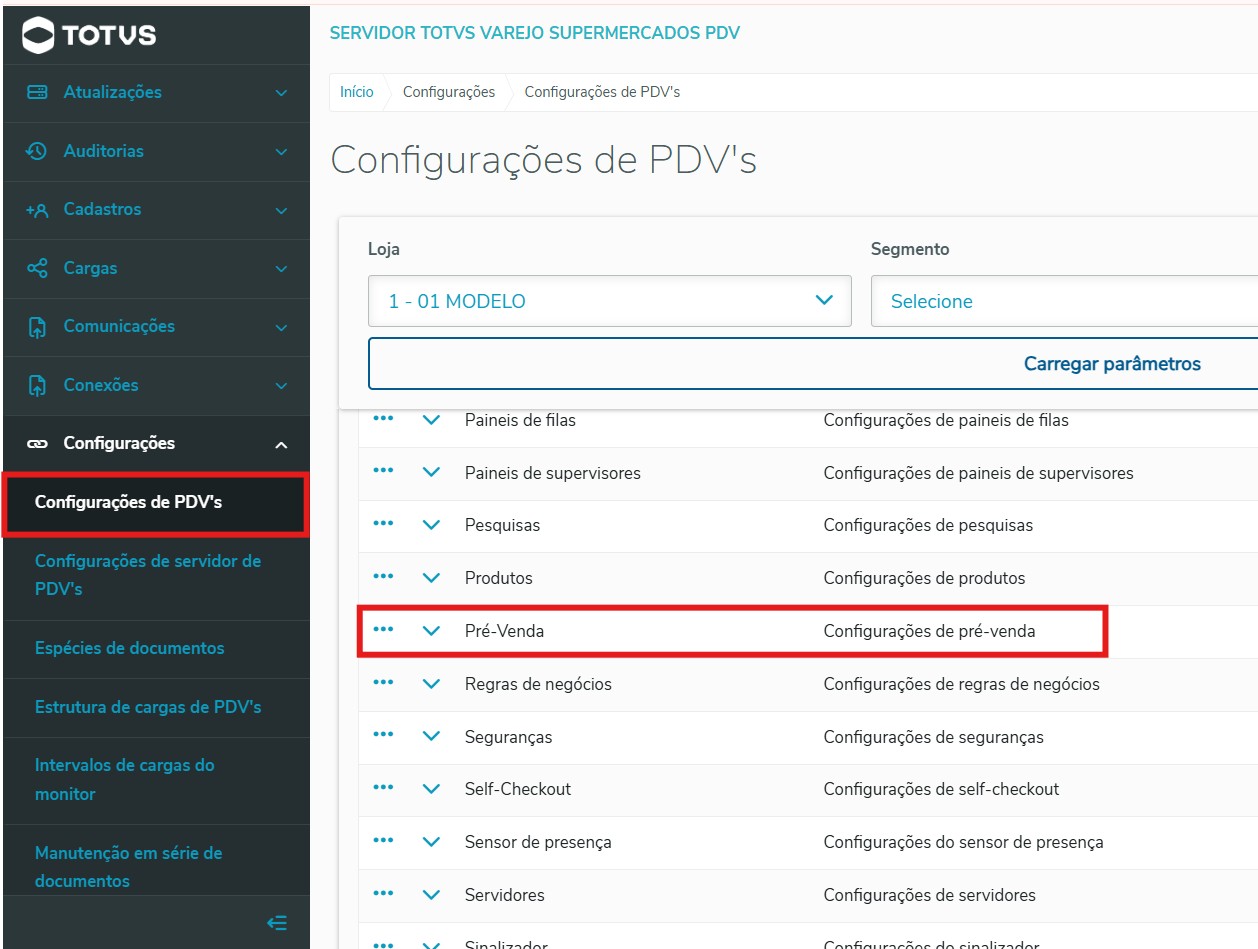1258x949 pixels.
Task: Expand the Cadastros menu
Action: point(281,211)
